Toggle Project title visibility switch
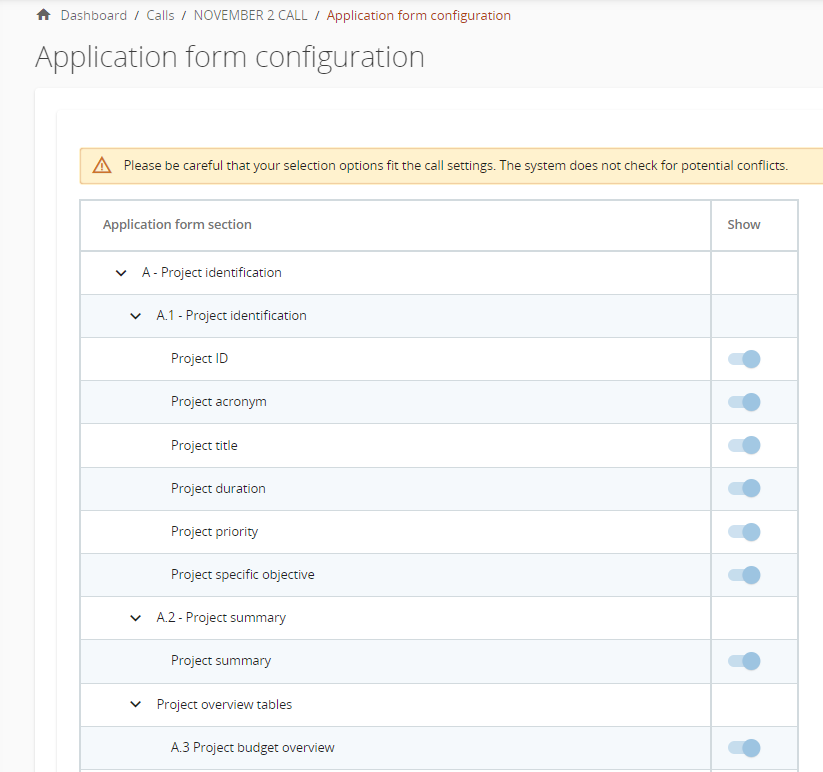 point(744,446)
